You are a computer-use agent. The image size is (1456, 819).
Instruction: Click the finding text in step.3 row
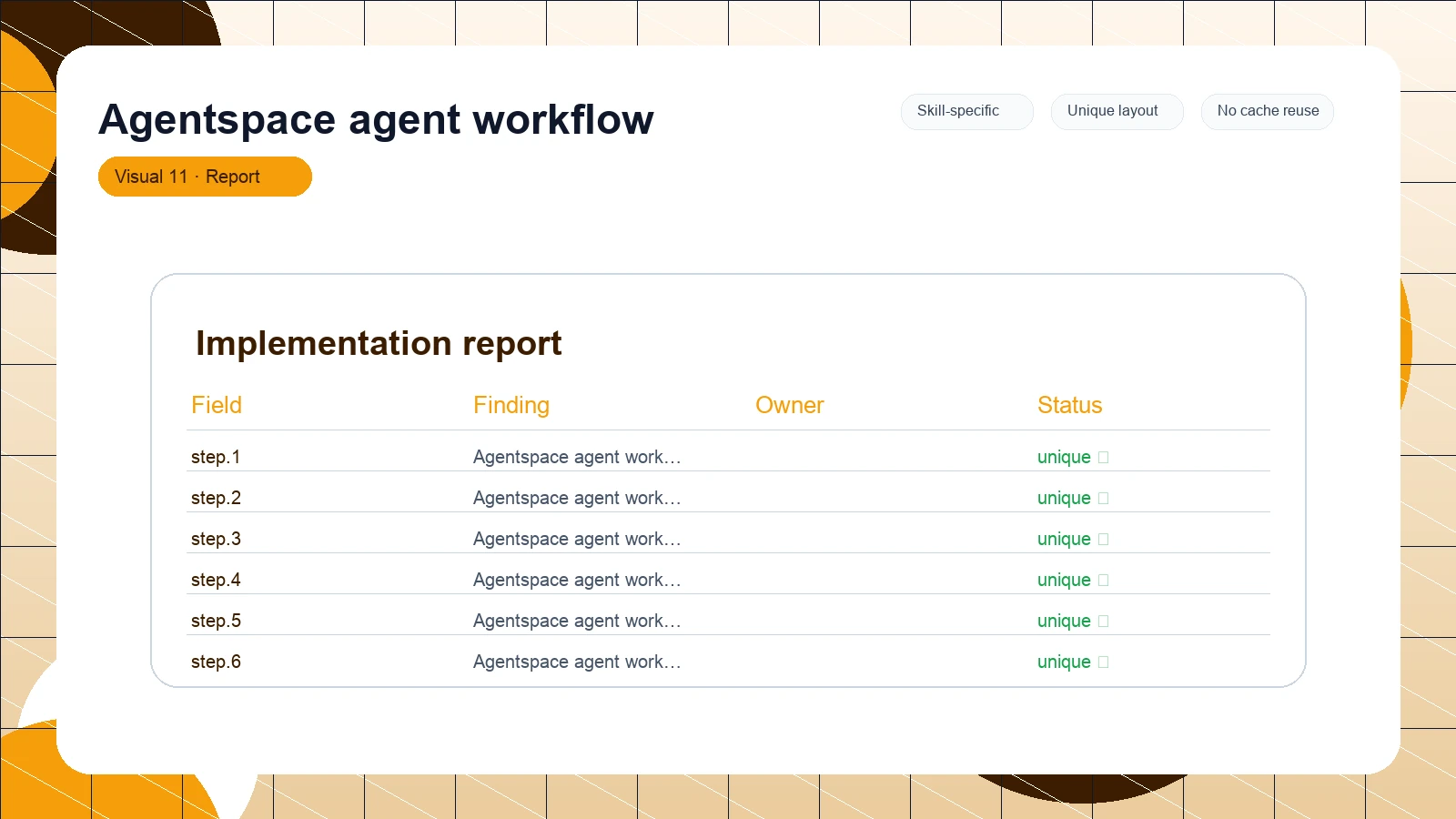pos(577,539)
